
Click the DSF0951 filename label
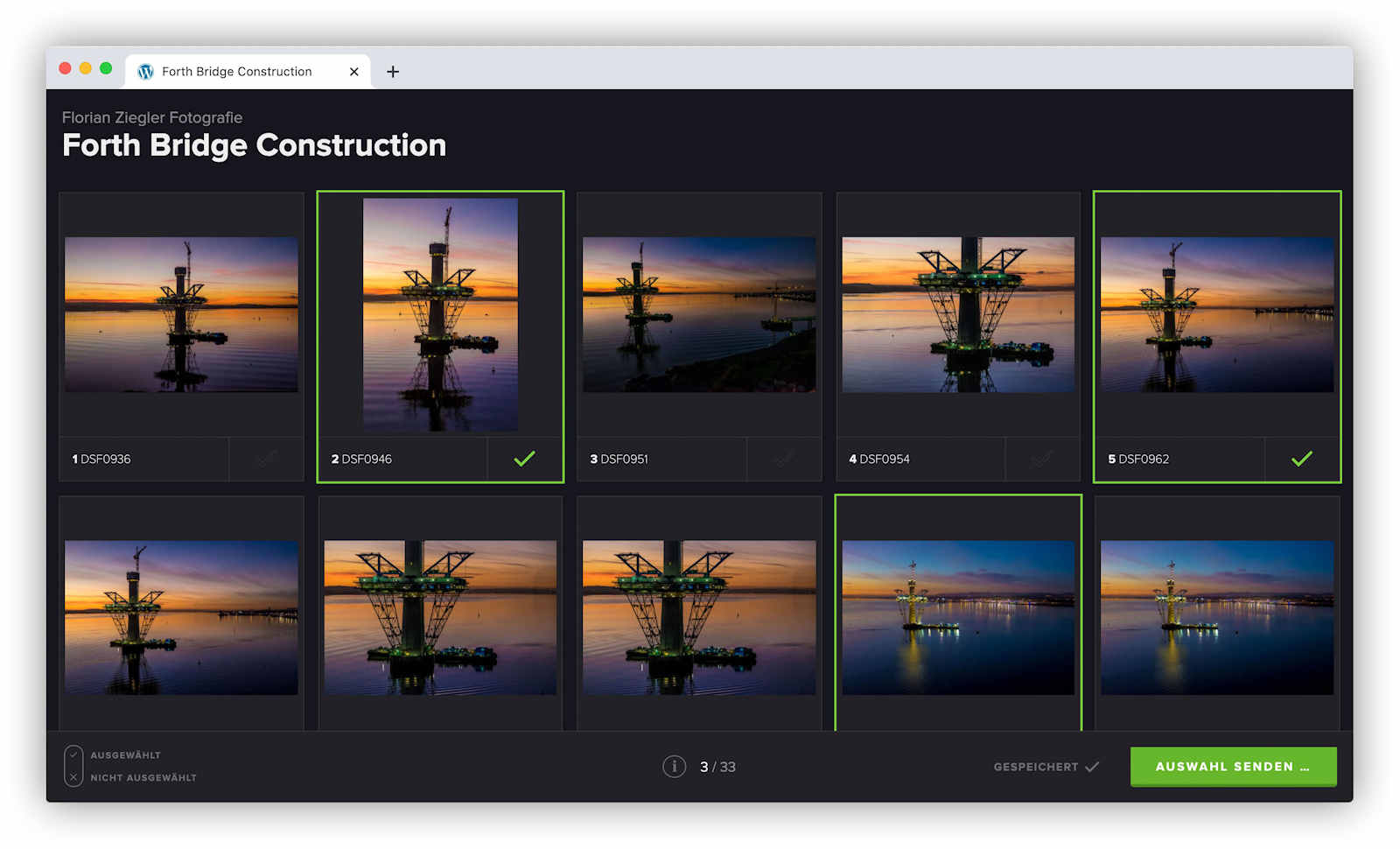point(624,459)
